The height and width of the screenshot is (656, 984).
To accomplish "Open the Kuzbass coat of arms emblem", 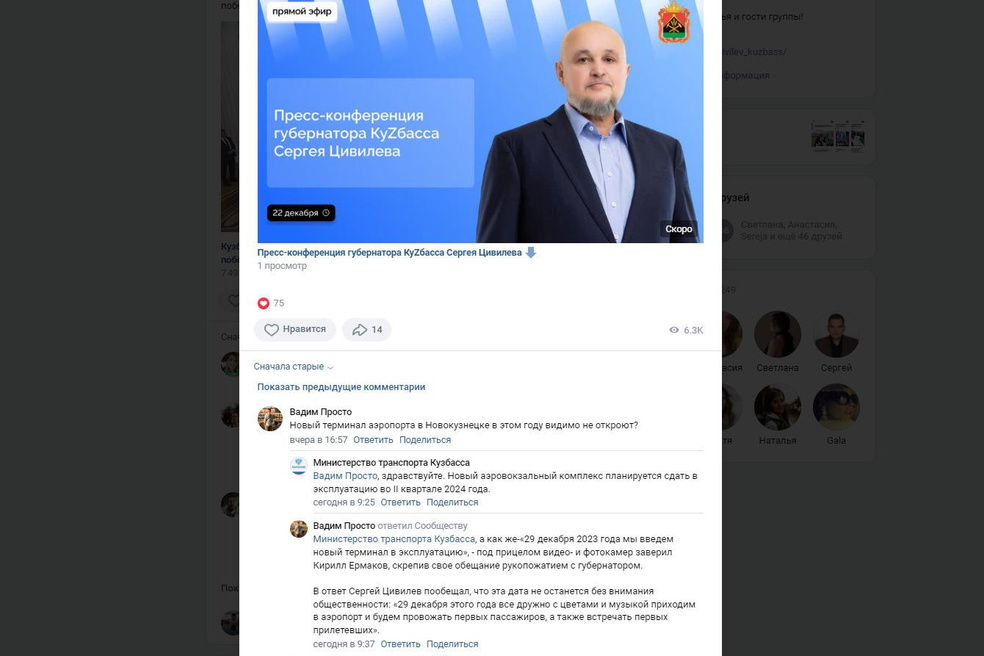I will tap(673, 23).
